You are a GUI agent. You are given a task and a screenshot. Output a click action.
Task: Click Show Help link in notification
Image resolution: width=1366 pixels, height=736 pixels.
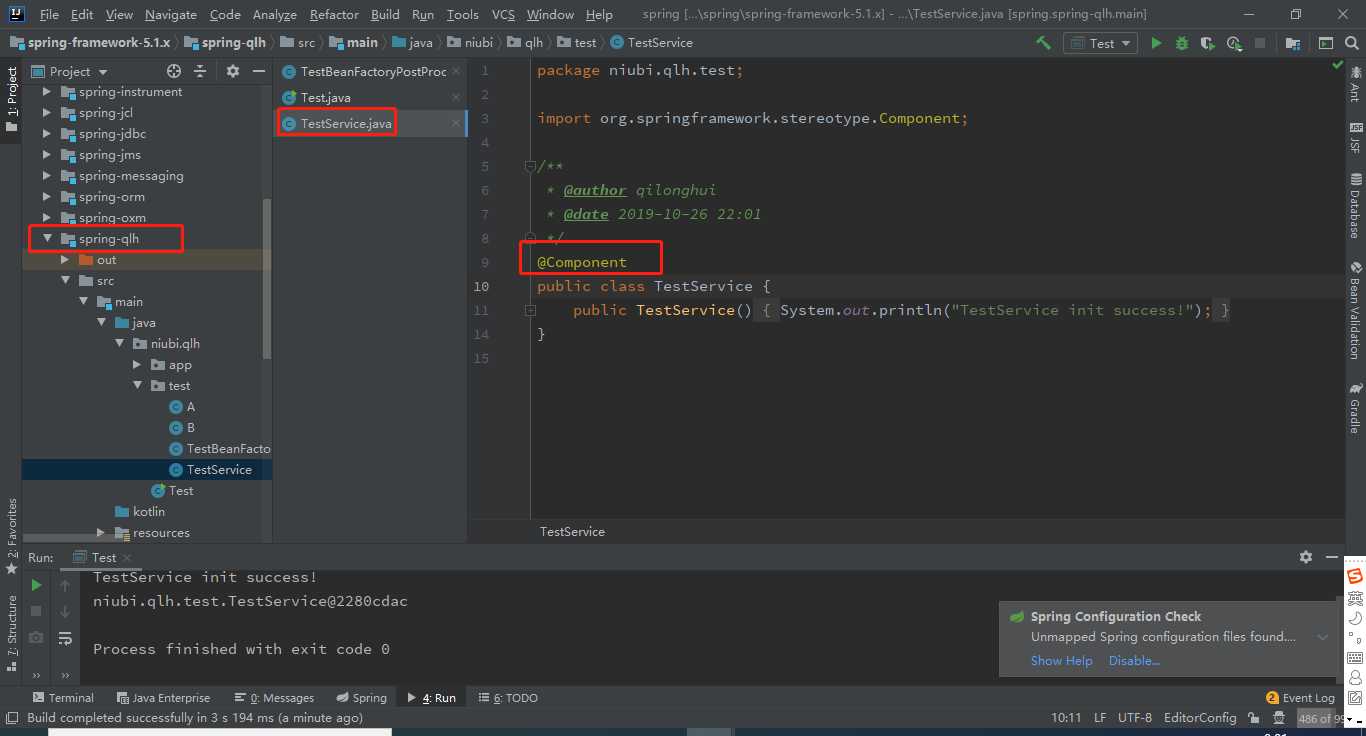click(1062, 661)
